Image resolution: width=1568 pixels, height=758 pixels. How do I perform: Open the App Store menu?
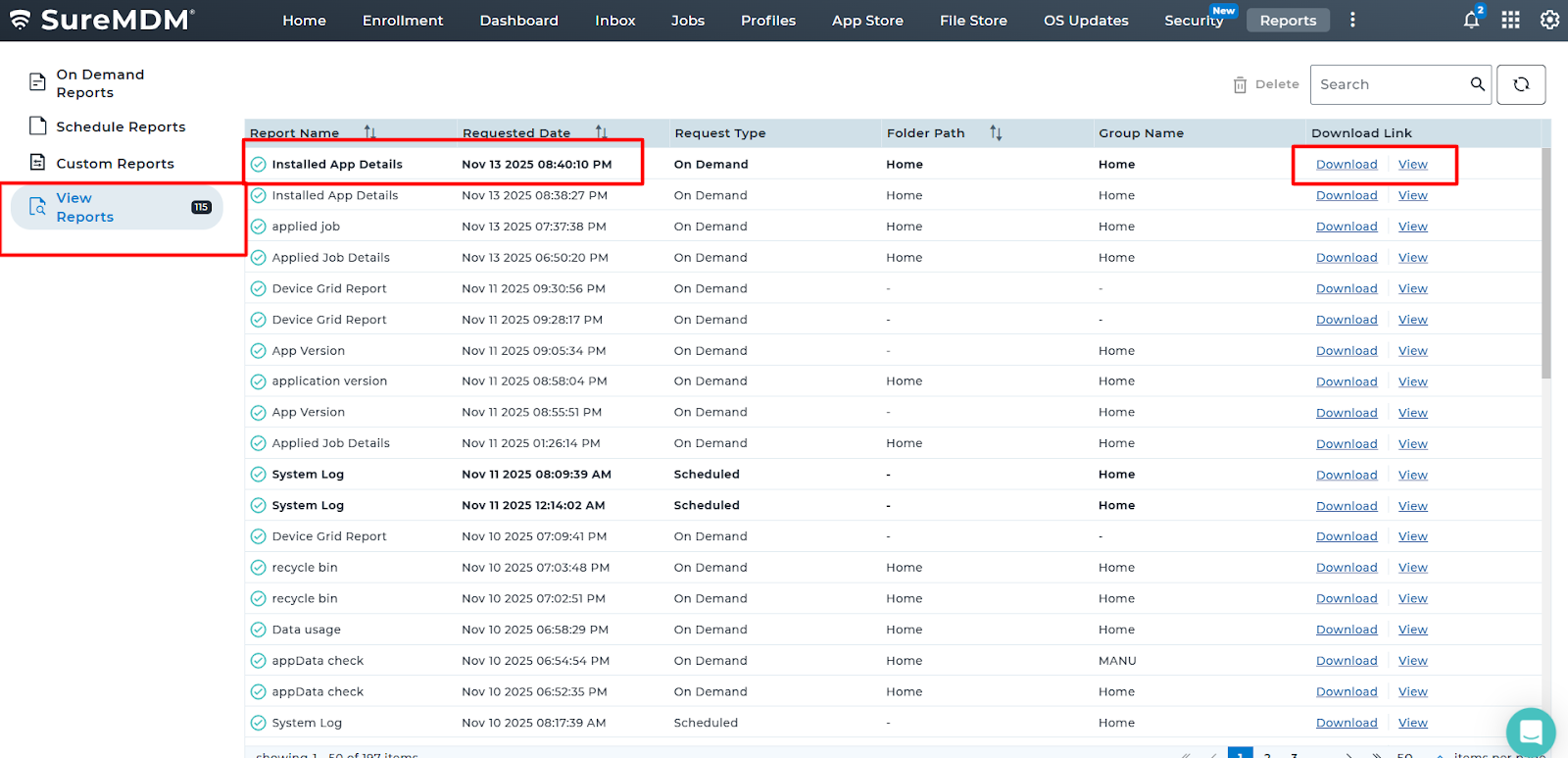867,21
